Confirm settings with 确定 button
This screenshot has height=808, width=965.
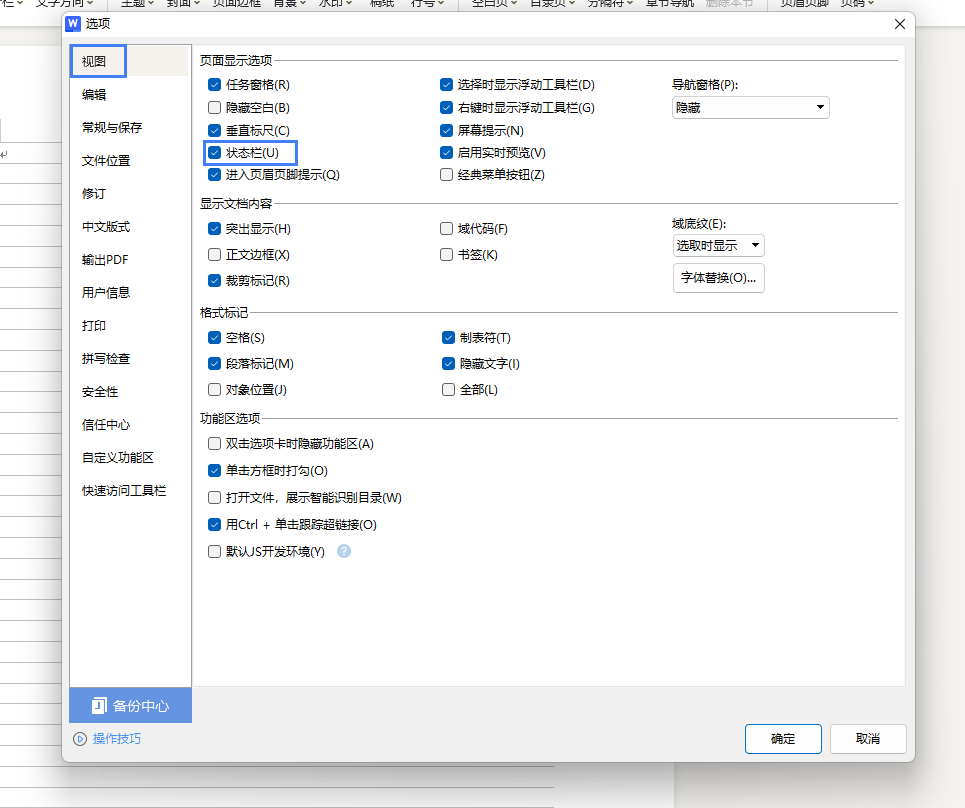[783, 738]
